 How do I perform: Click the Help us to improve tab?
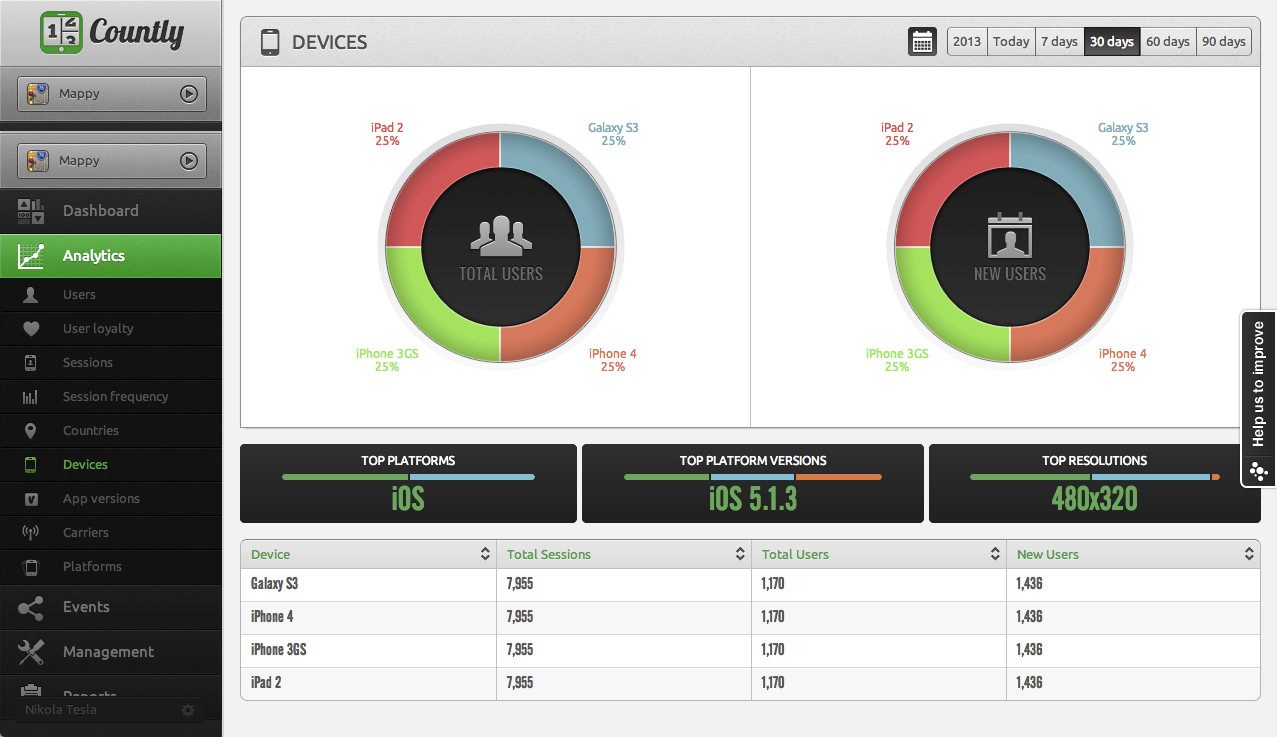pos(1258,398)
